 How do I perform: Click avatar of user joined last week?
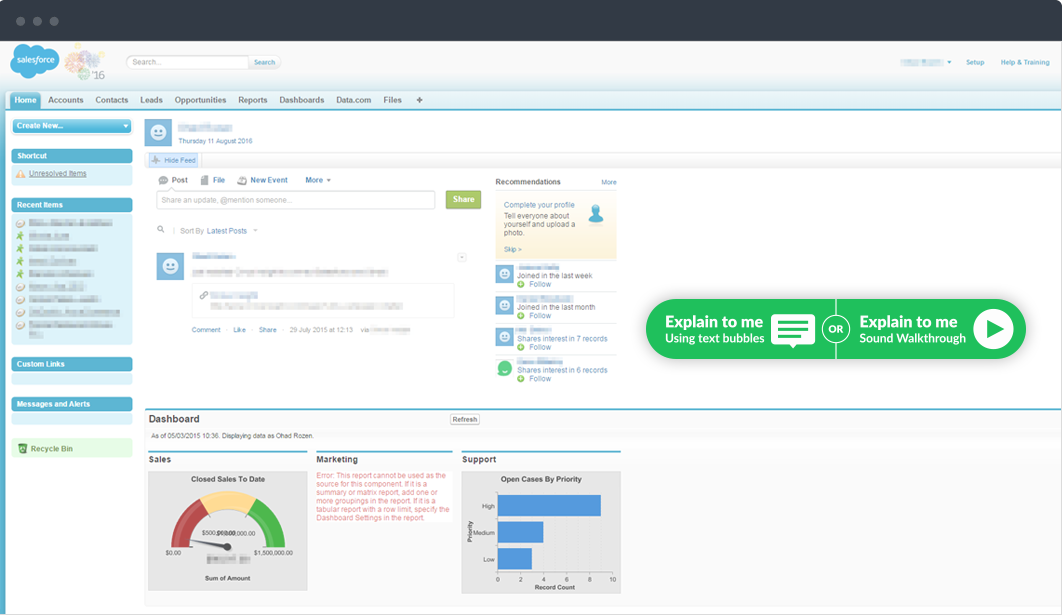pyautogui.click(x=505, y=274)
